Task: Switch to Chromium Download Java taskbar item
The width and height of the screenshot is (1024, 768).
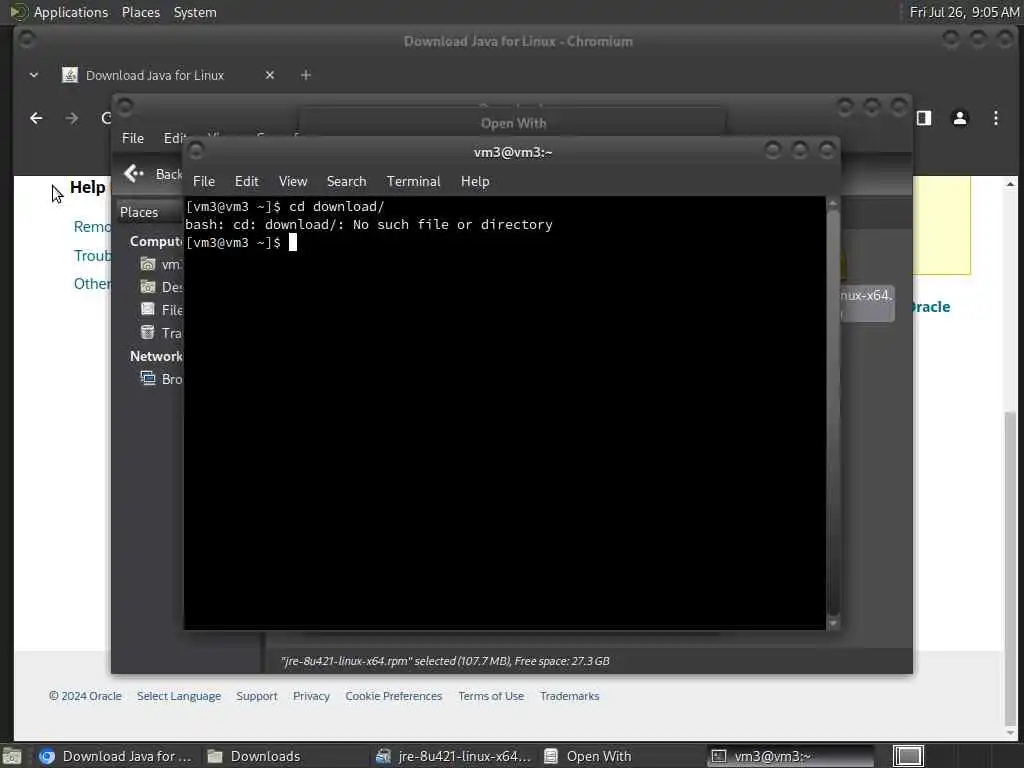Action: coord(115,756)
